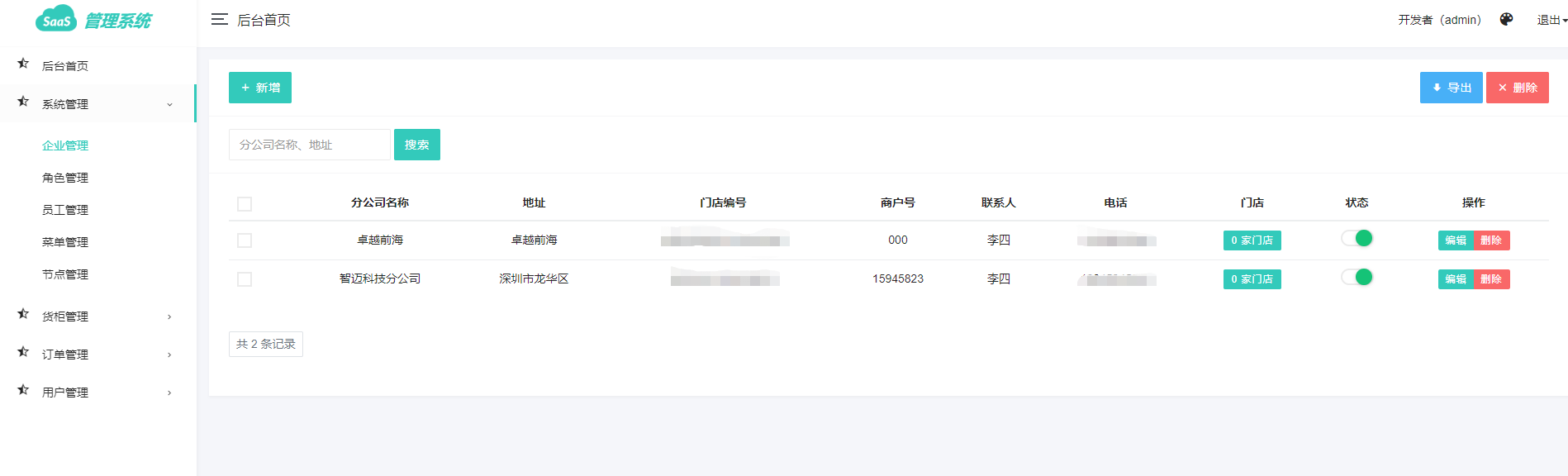Click the hamburger menu collapse icon
The height and width of the screenshot is (476, 1568).
219,20
